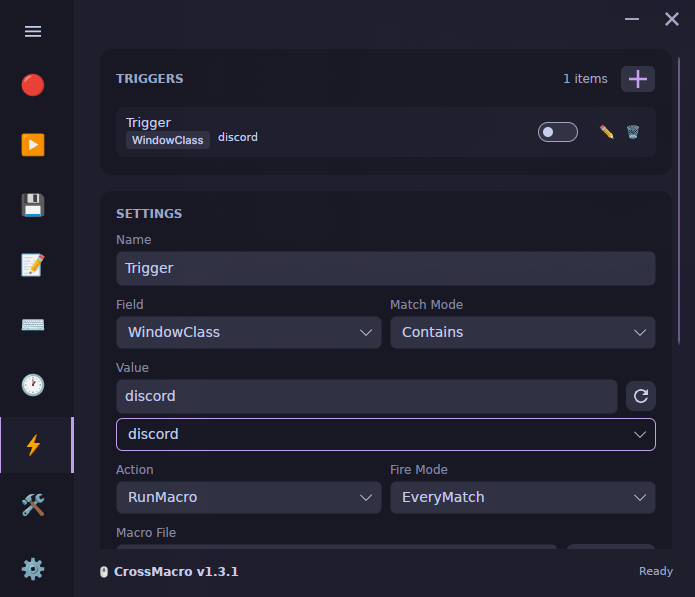The width and height of the screenshot is (695, 597).
Task: Open the keyboard Shortcuts sidebar icon
Action: pyautogui.click(x=33, y=325)
